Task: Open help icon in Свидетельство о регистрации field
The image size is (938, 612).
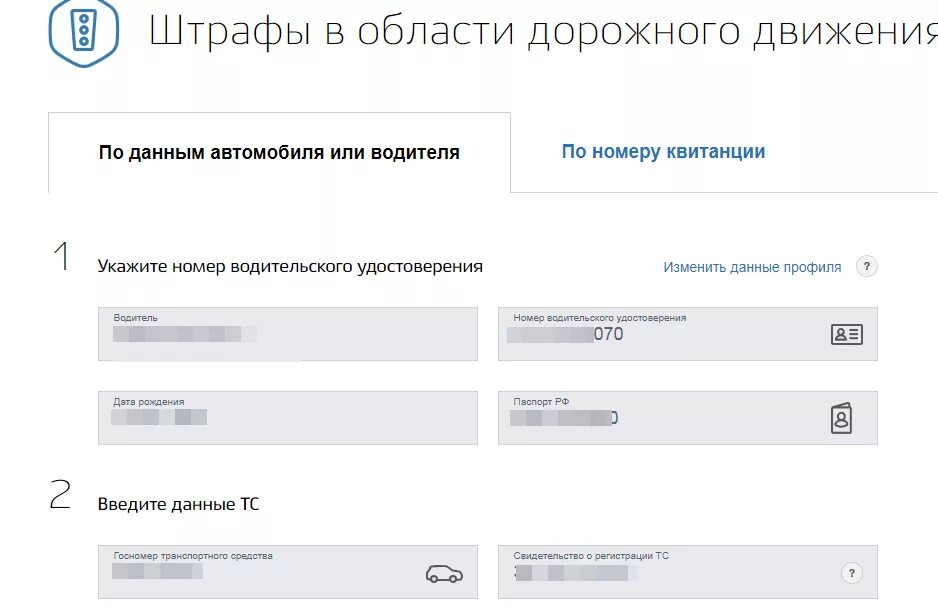Action: pos(851,573)
